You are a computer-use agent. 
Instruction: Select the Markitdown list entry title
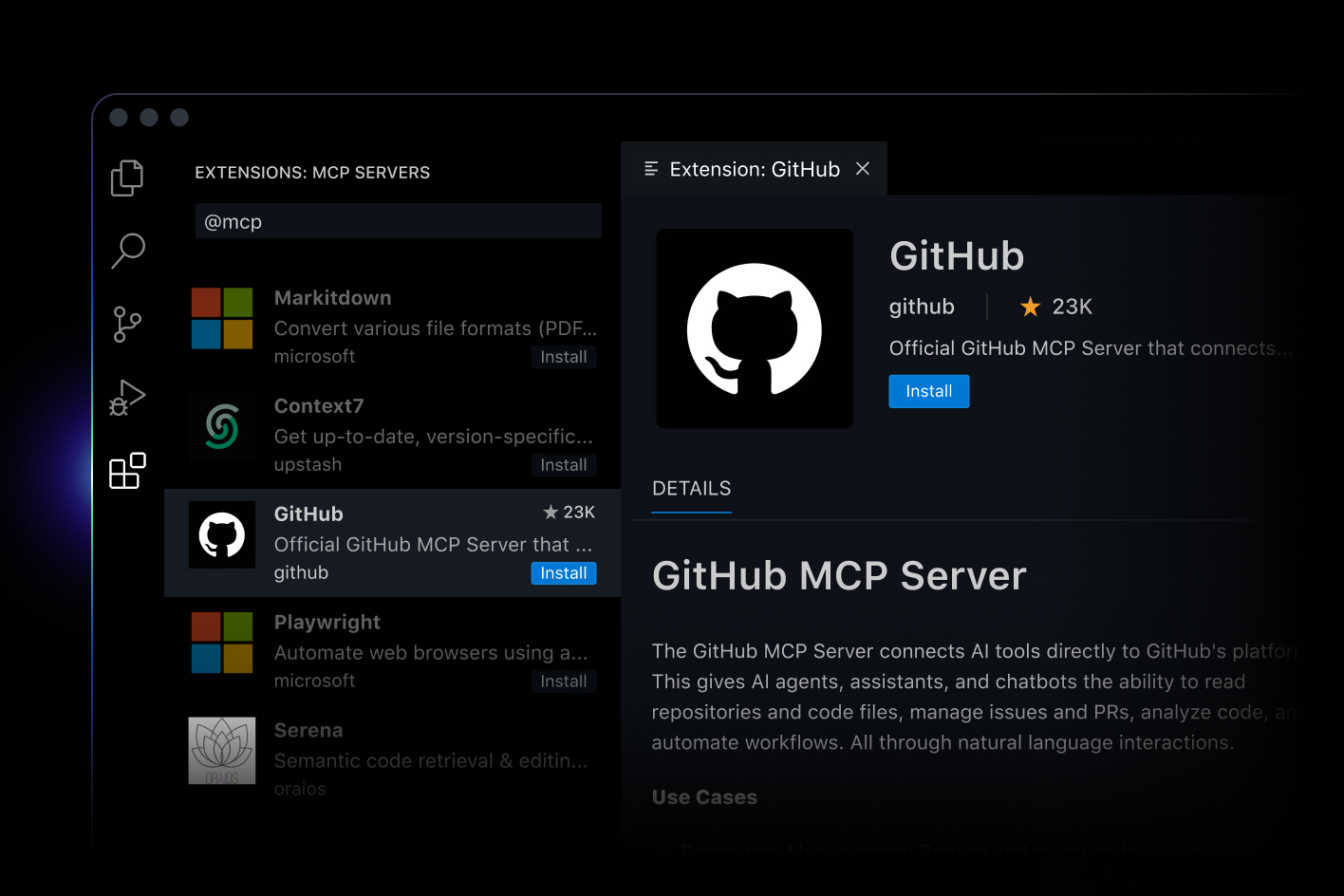click(x=333, y=298)
